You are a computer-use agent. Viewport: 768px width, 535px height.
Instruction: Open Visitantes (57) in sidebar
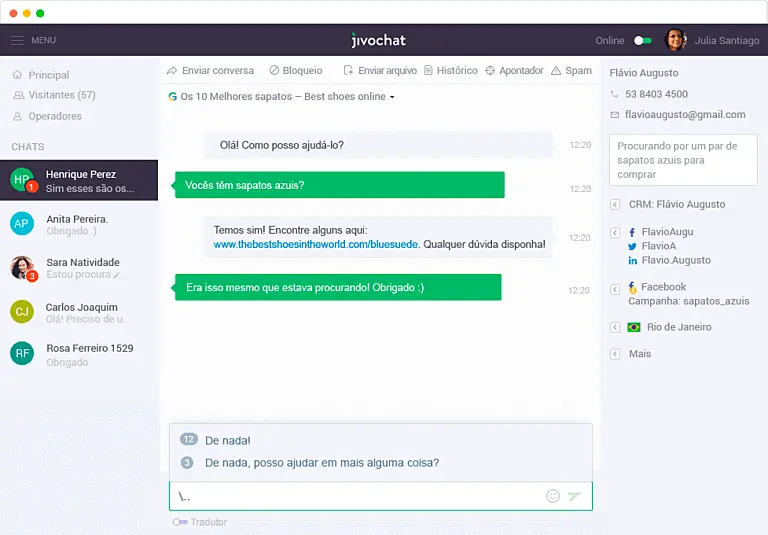click(x=61, y=95)
